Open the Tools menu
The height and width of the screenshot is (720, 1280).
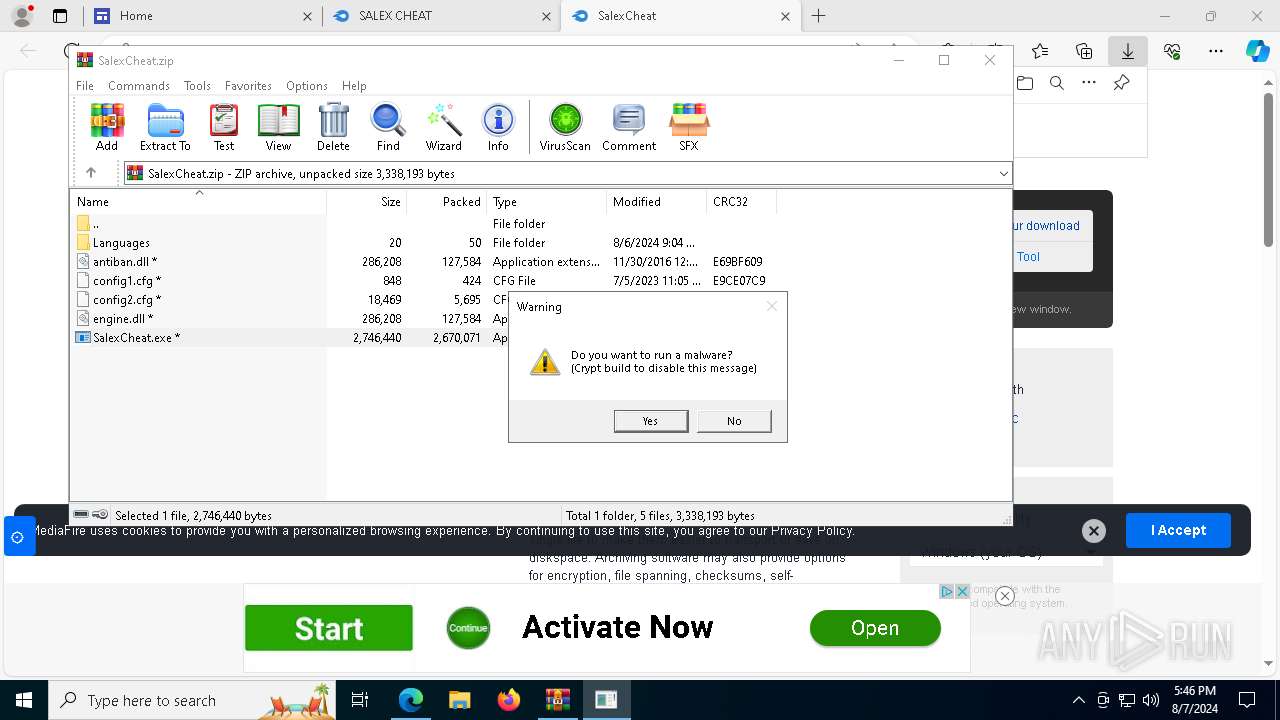click(197, 86)
